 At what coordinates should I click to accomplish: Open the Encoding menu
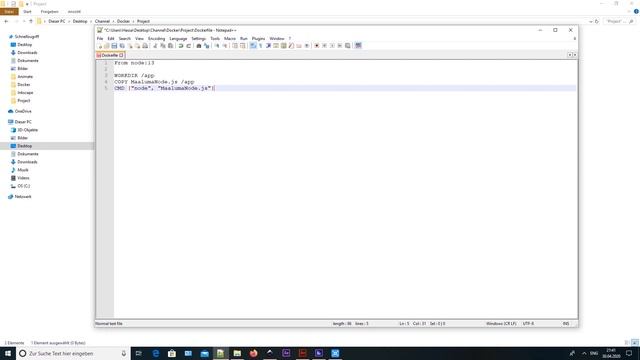click(156, 38)
